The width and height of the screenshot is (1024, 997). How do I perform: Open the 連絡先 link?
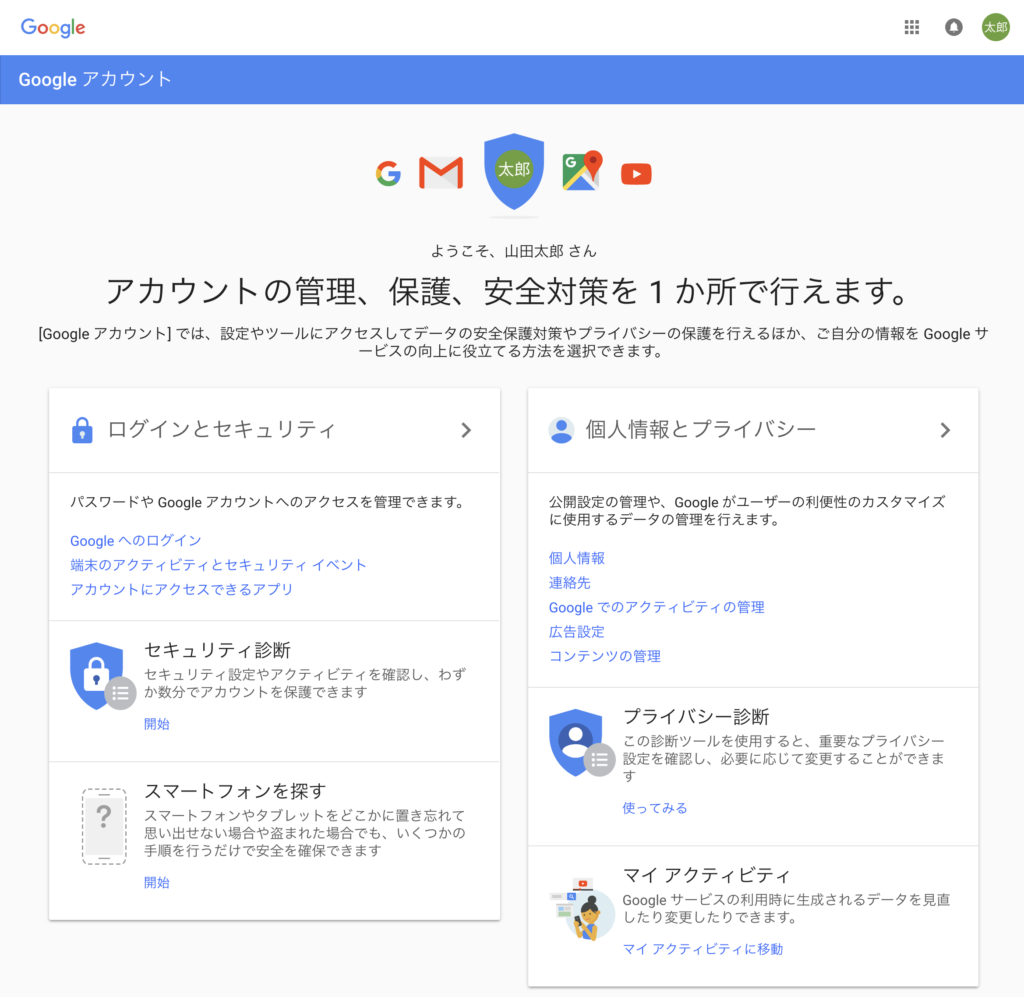coord(569,582)
